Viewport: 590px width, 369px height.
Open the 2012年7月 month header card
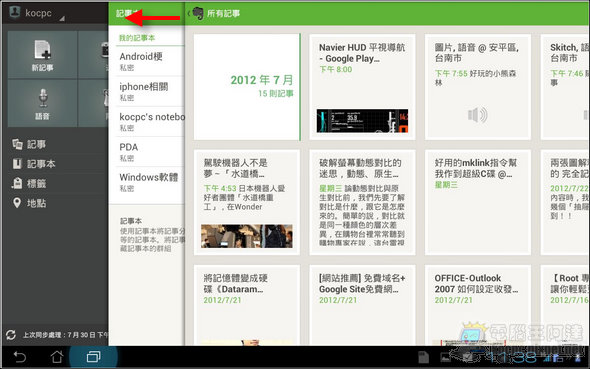247,87
